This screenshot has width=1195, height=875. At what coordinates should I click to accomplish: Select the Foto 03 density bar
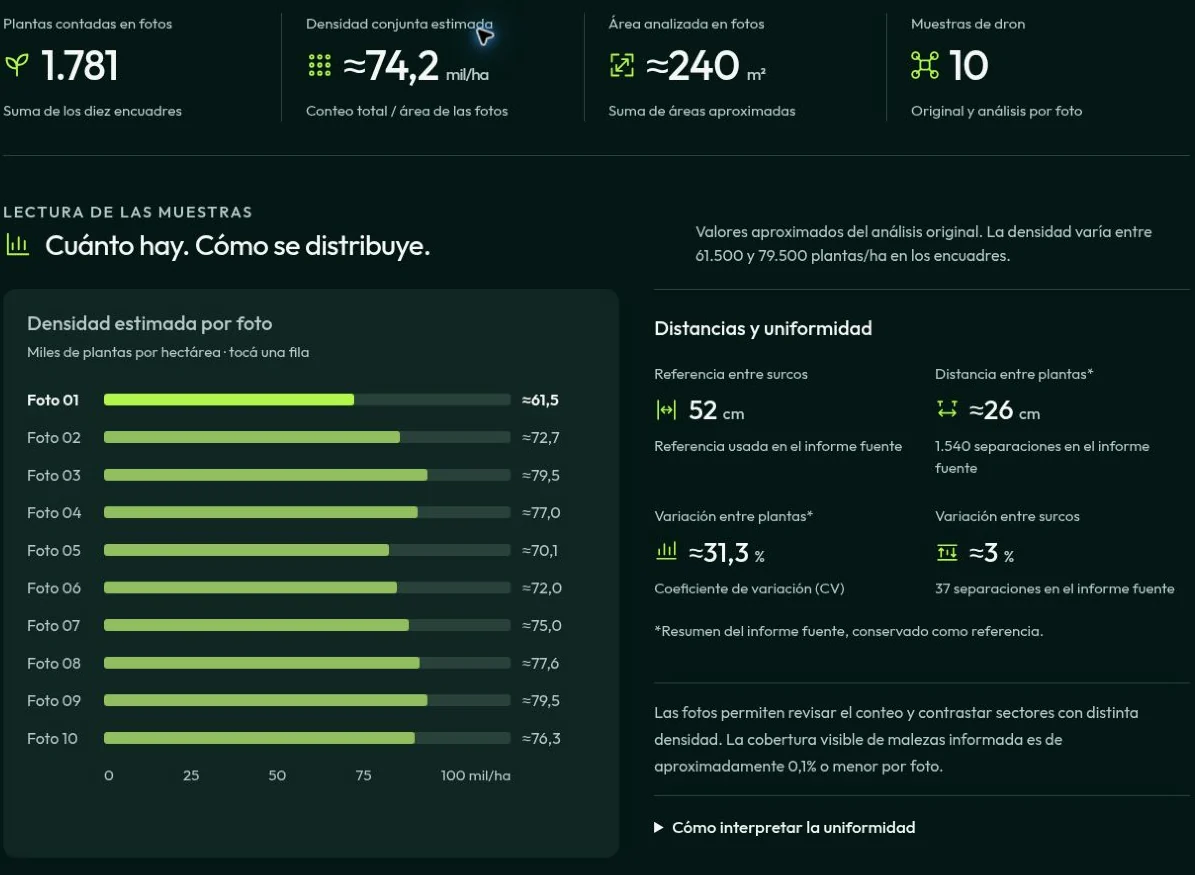tap(307, 475)
